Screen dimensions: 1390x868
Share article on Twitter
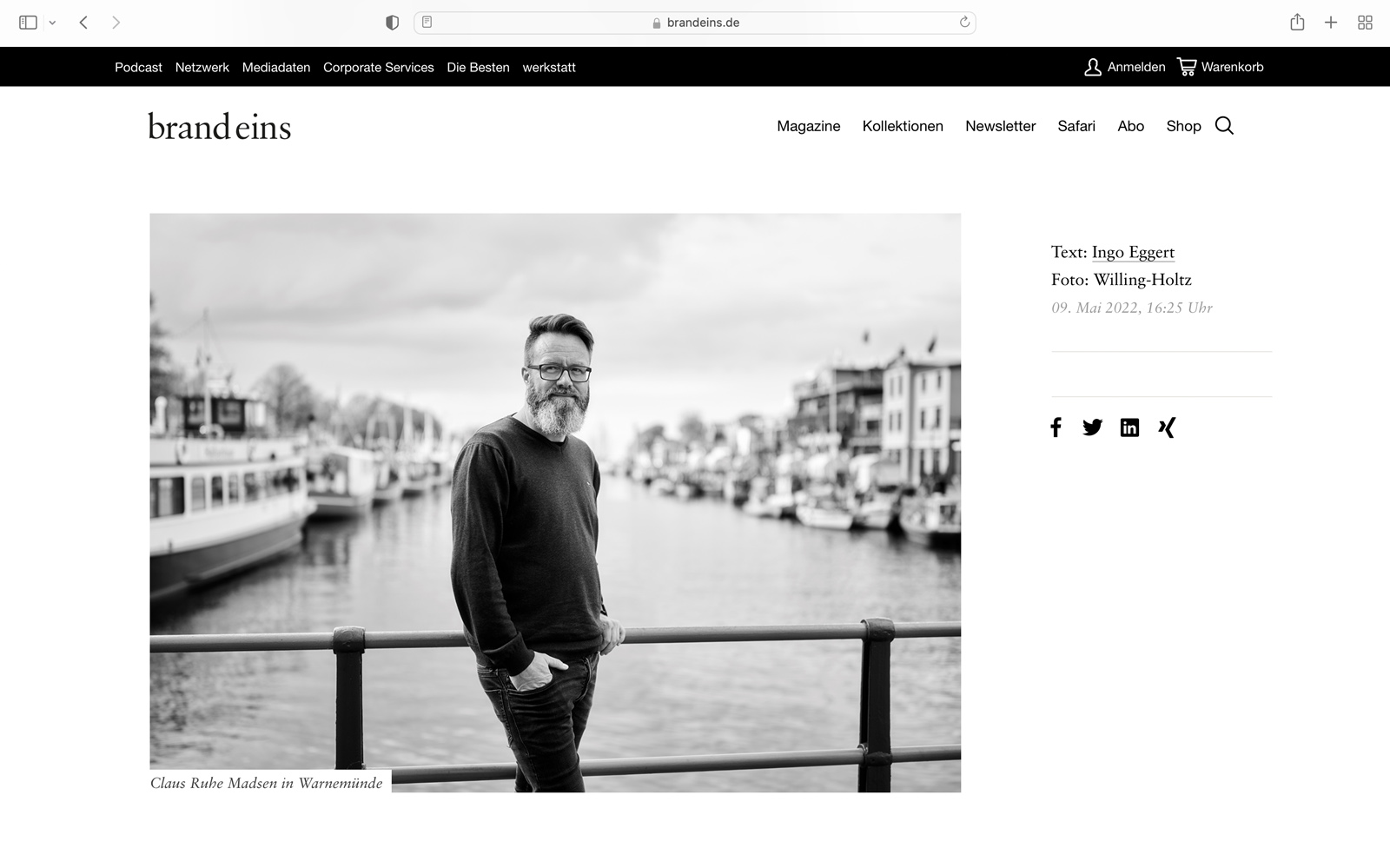tap(1092, 427)
